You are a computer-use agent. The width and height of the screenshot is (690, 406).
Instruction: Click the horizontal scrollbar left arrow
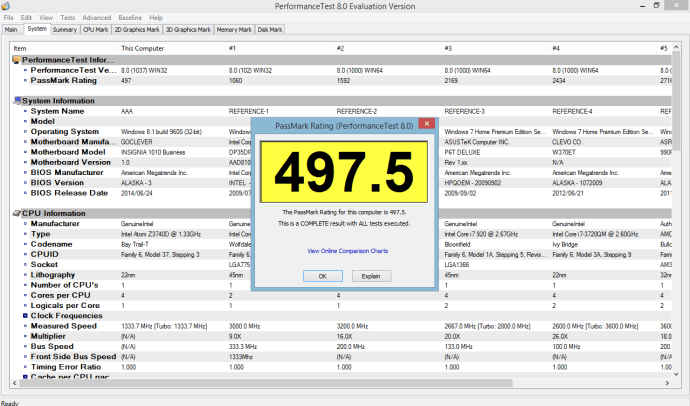(x=15, y=383)
